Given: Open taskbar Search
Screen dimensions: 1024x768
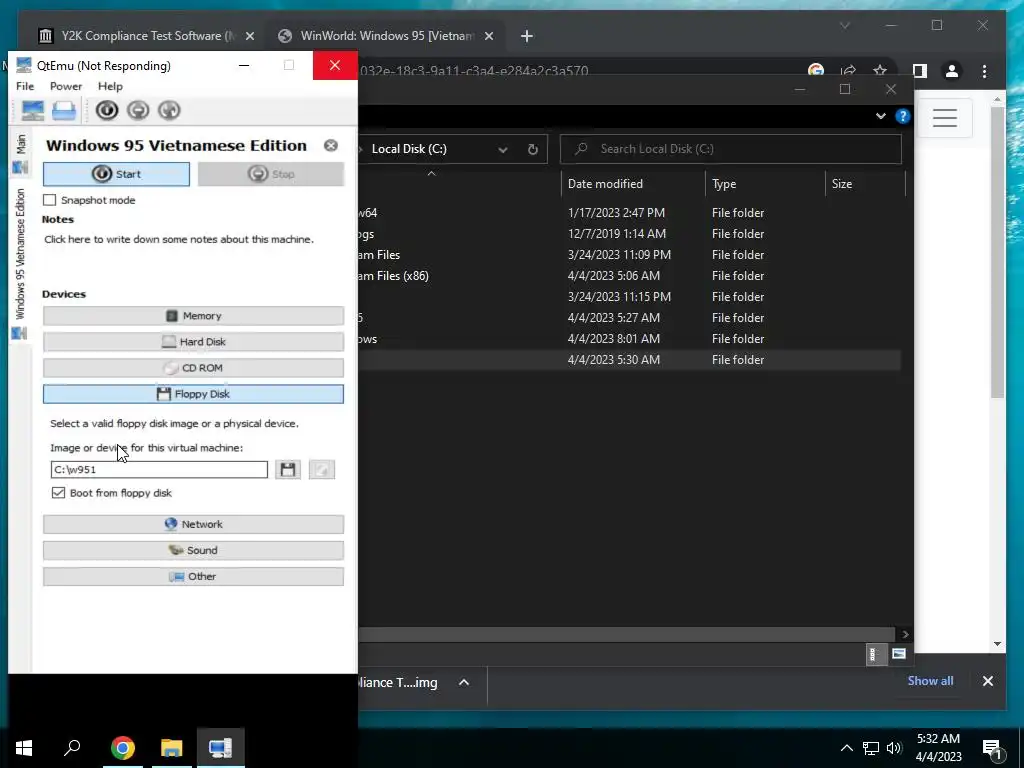Looking at the screenshot, I should [72, 748].
